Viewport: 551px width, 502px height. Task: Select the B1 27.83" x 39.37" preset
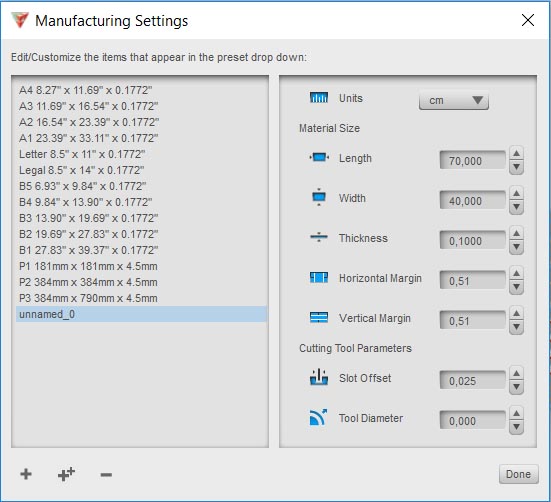coord(141,250)
